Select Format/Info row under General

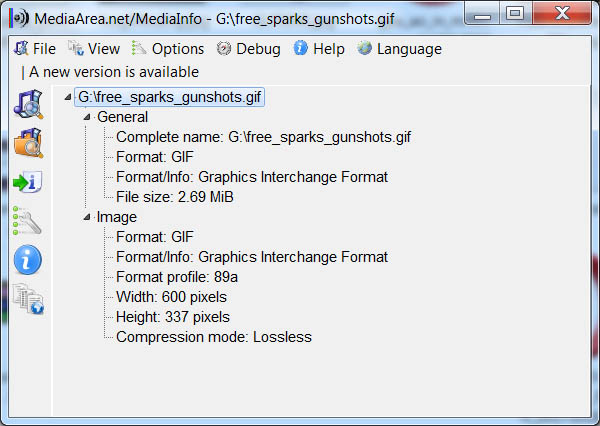click(x=252, y=177)
